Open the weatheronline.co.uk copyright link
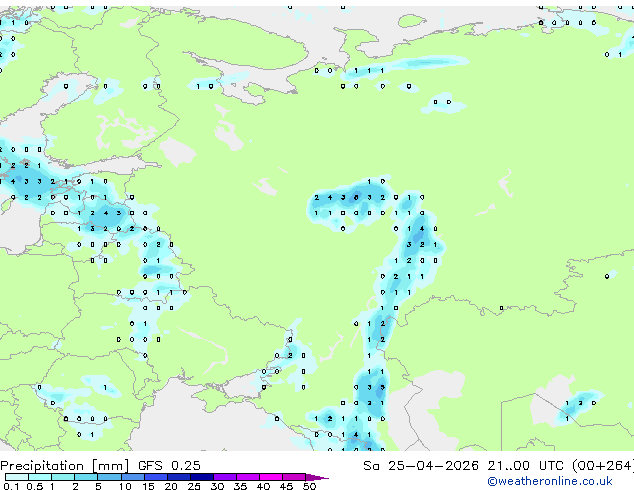Viewport: 634px width, 490px height. click(x=550, y=481)
